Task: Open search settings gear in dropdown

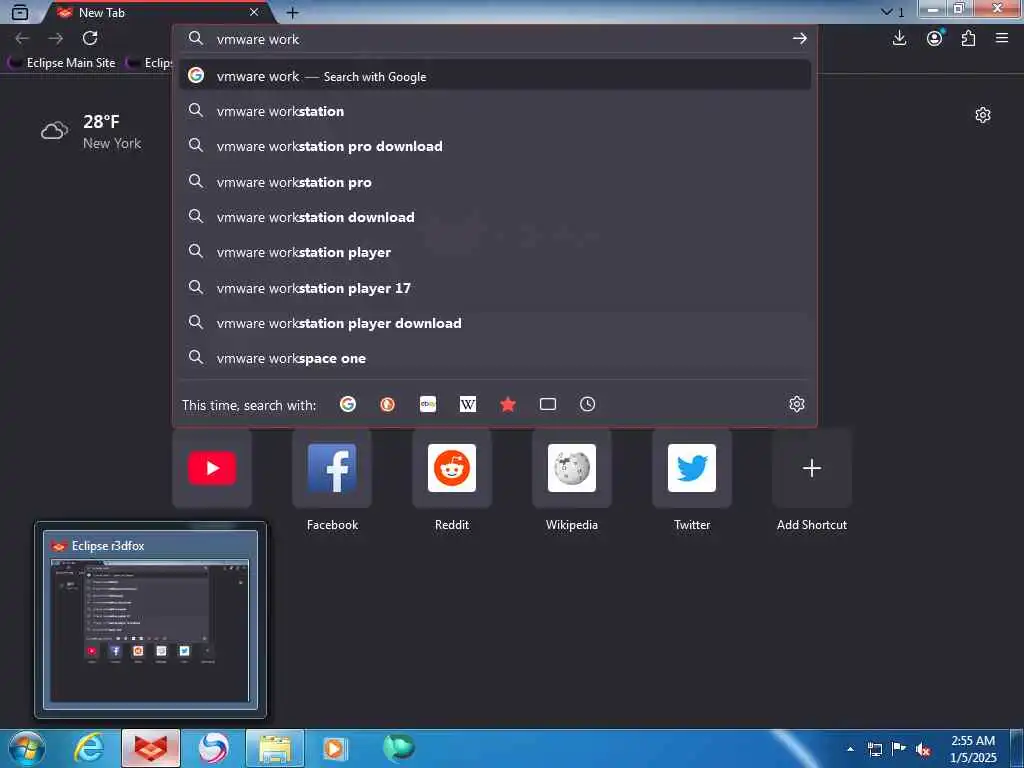Action: pyautogui.click(x=796, y=404)
